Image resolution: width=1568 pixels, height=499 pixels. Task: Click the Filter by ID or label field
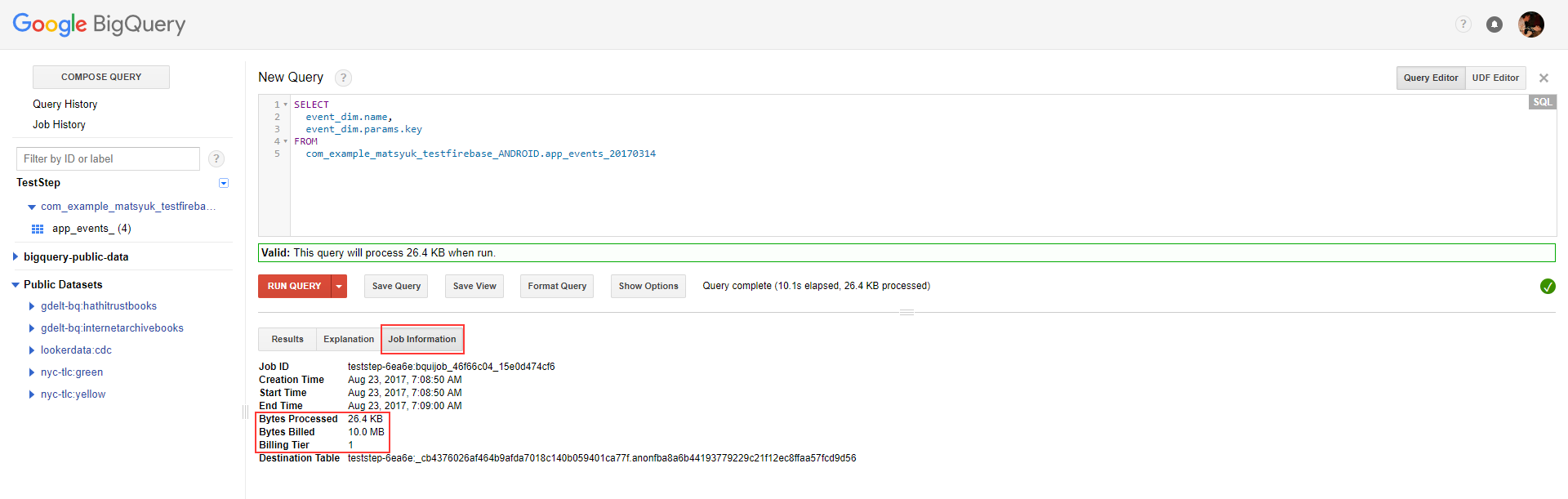108,158
